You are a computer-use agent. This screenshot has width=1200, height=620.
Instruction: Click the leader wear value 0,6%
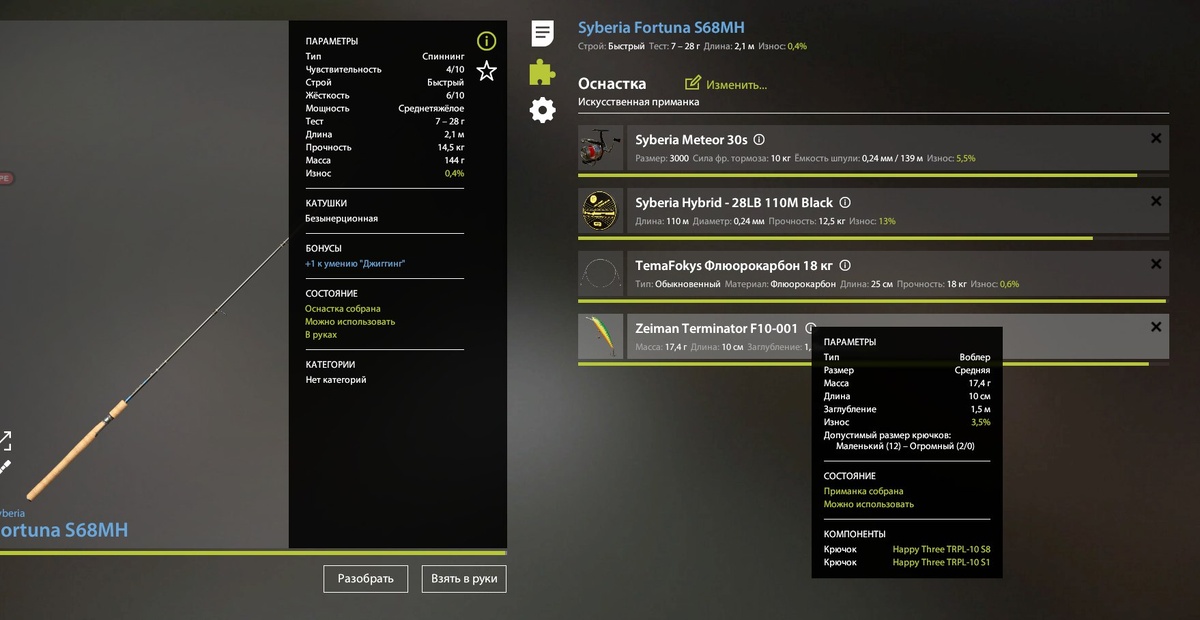[x=1009, y=284]
